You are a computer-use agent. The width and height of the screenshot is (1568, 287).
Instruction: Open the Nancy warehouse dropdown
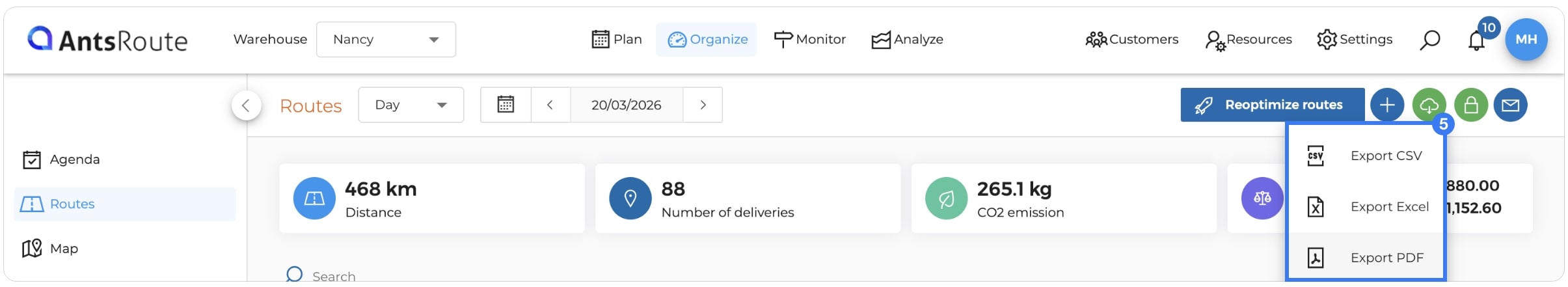(x=386, y=40)
